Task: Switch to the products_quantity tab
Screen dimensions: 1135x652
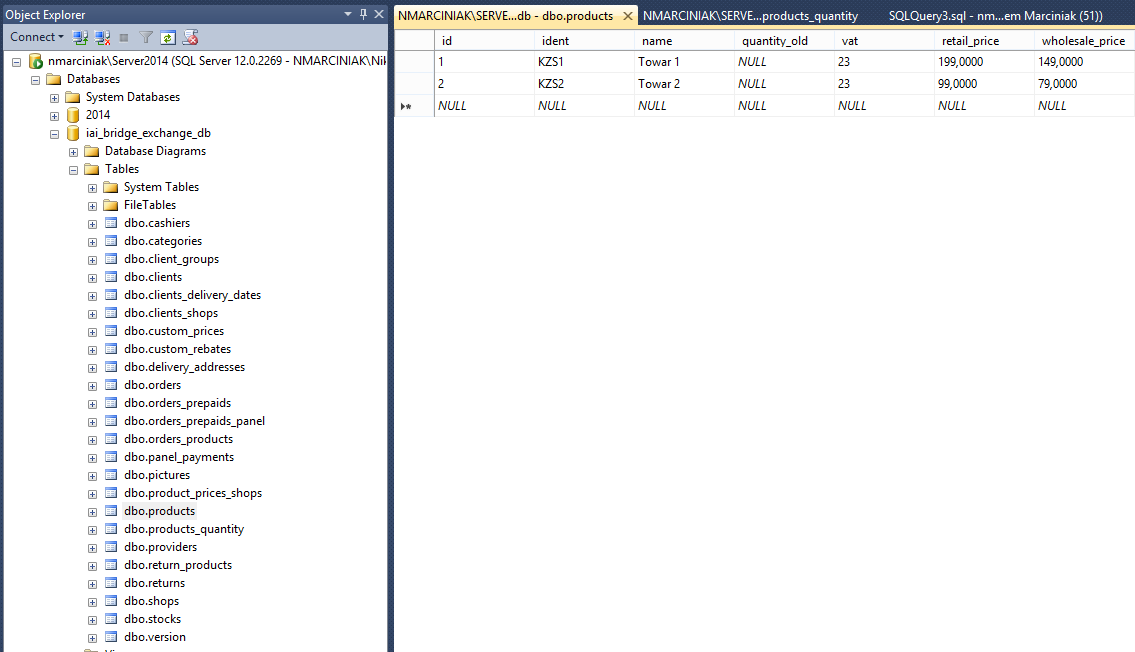Action: click(750, 16)
